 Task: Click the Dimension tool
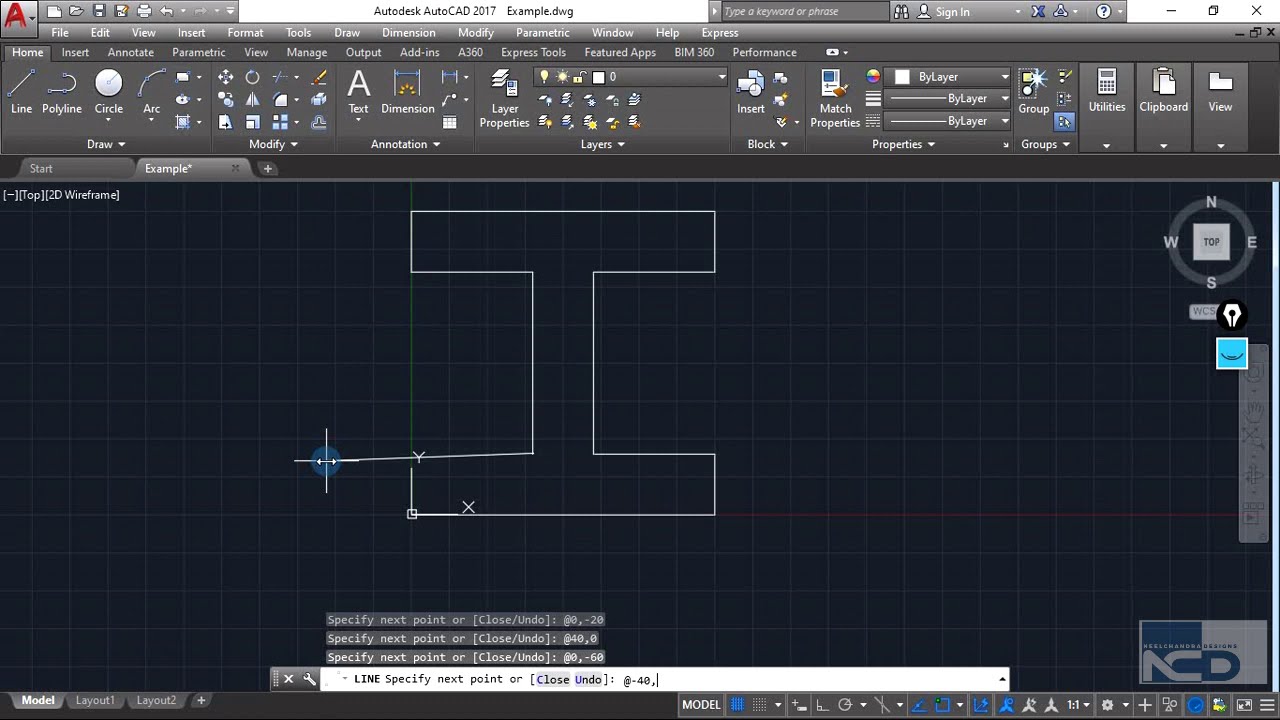[x=407, y=92]
